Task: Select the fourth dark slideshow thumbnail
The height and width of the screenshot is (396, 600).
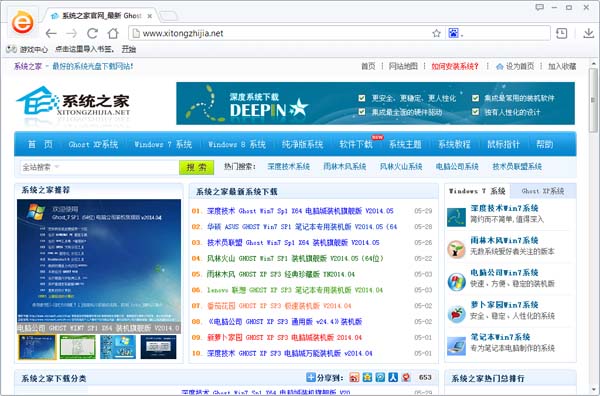Action: pos(158,347)
